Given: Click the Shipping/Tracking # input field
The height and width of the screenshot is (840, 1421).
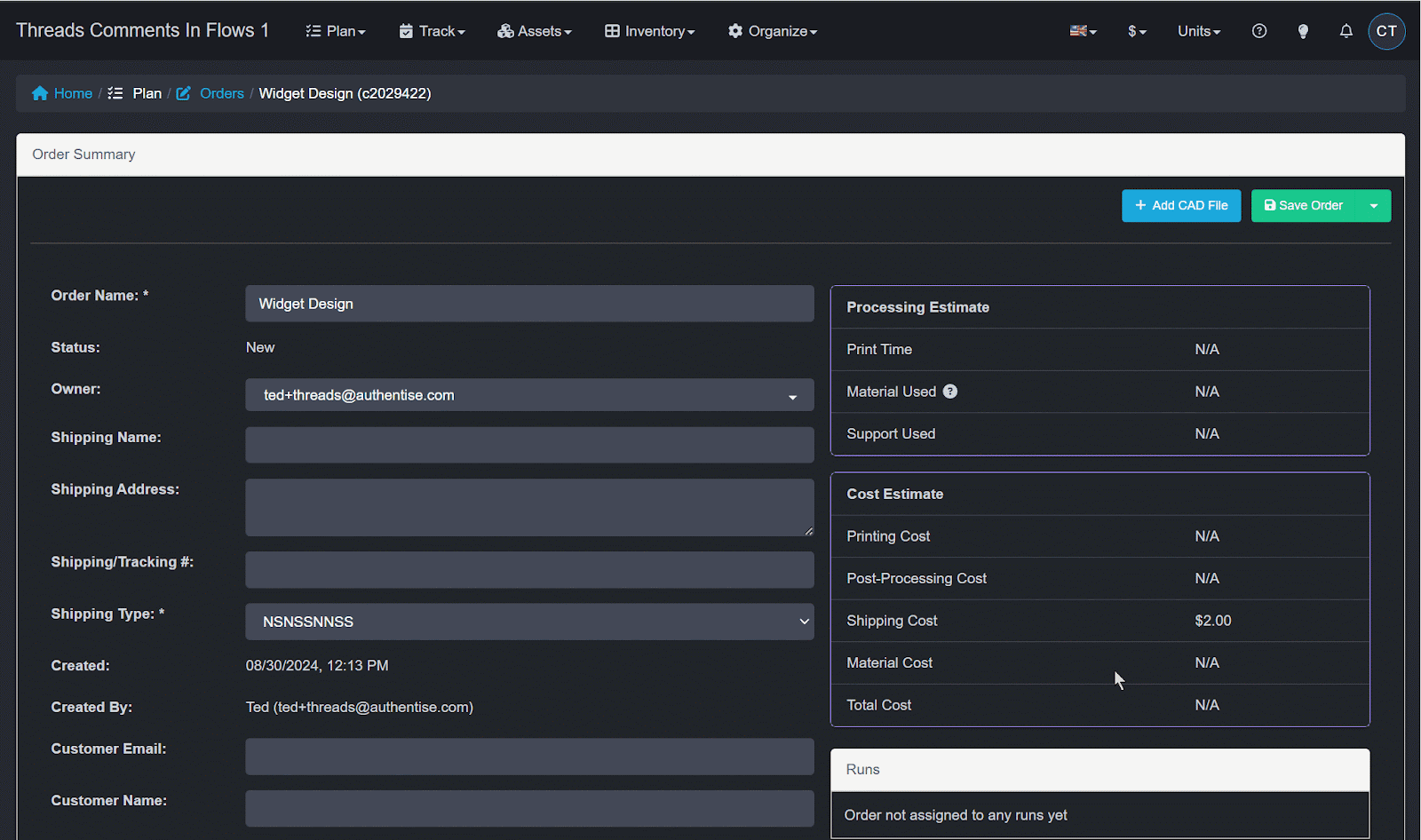Looking at the screenshot, I should tap(529, 570).
